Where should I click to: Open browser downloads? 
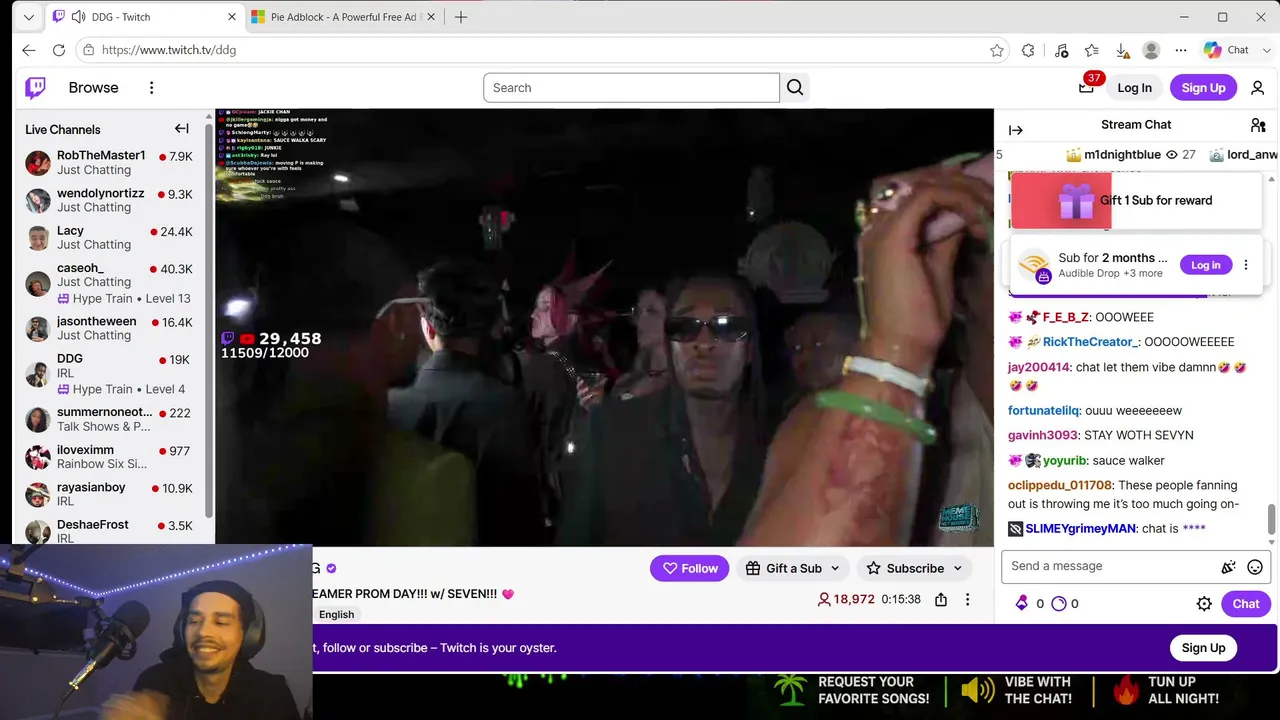(x=1122, y=50)
